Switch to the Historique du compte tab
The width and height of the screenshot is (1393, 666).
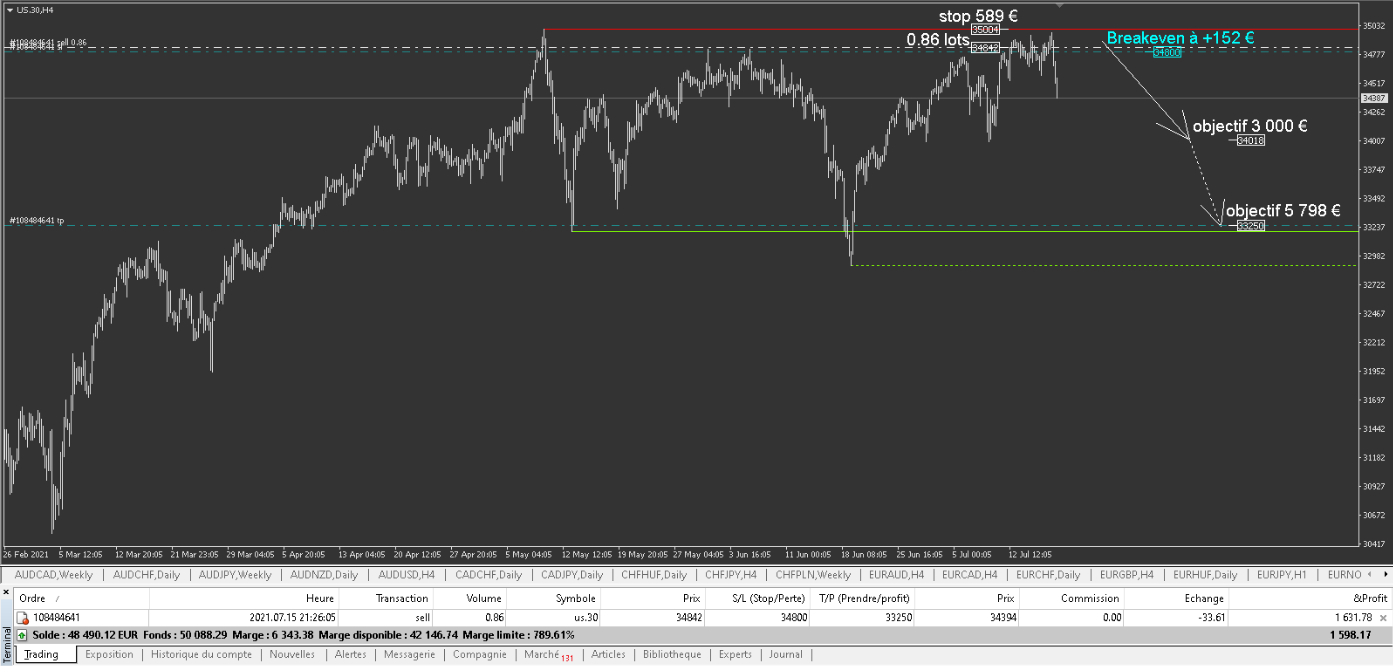[201, 655]
